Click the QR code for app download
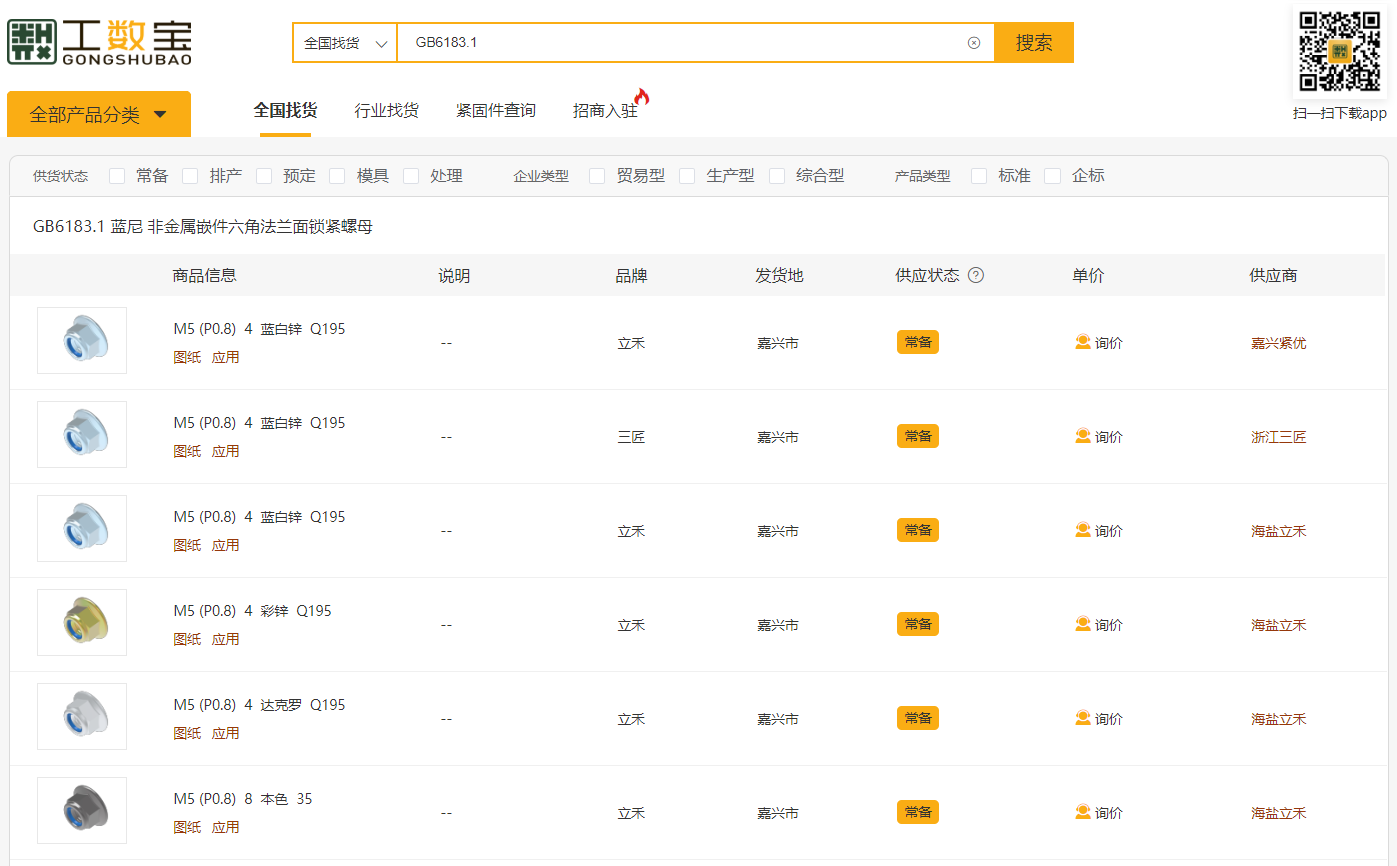The height and width of the screenshot is (866, 1397). pos(1340,52)
